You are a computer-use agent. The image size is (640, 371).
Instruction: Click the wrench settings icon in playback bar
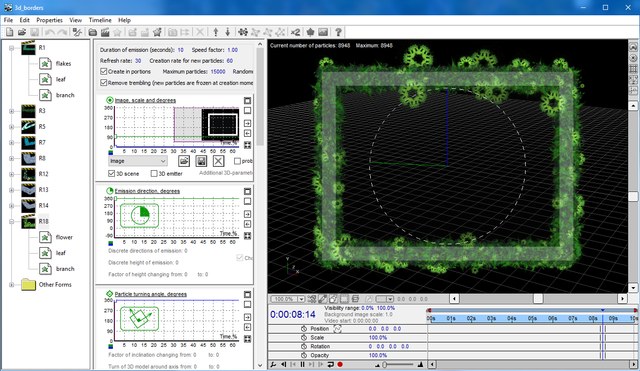click(273, 364)
